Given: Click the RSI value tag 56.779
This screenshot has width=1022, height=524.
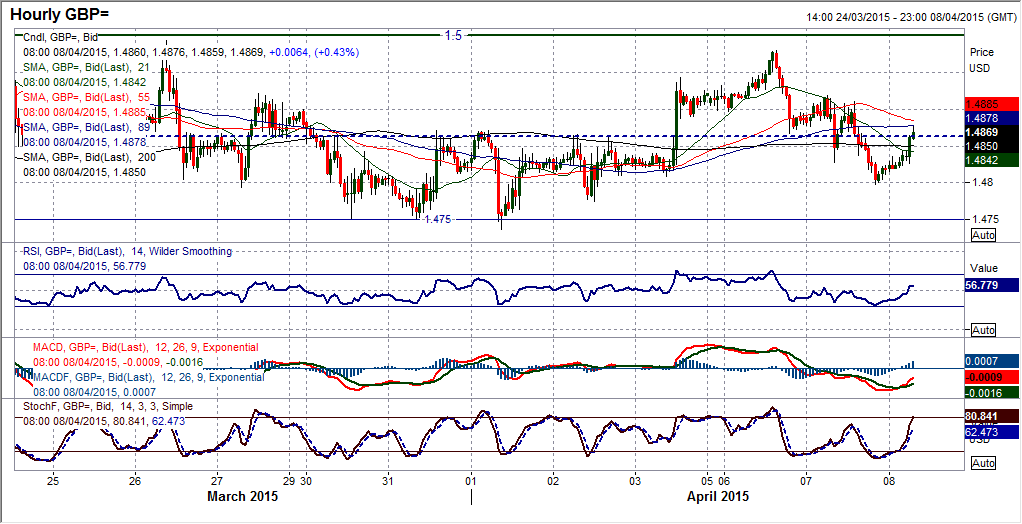Looking at the screenshot, I should point(991,285).
